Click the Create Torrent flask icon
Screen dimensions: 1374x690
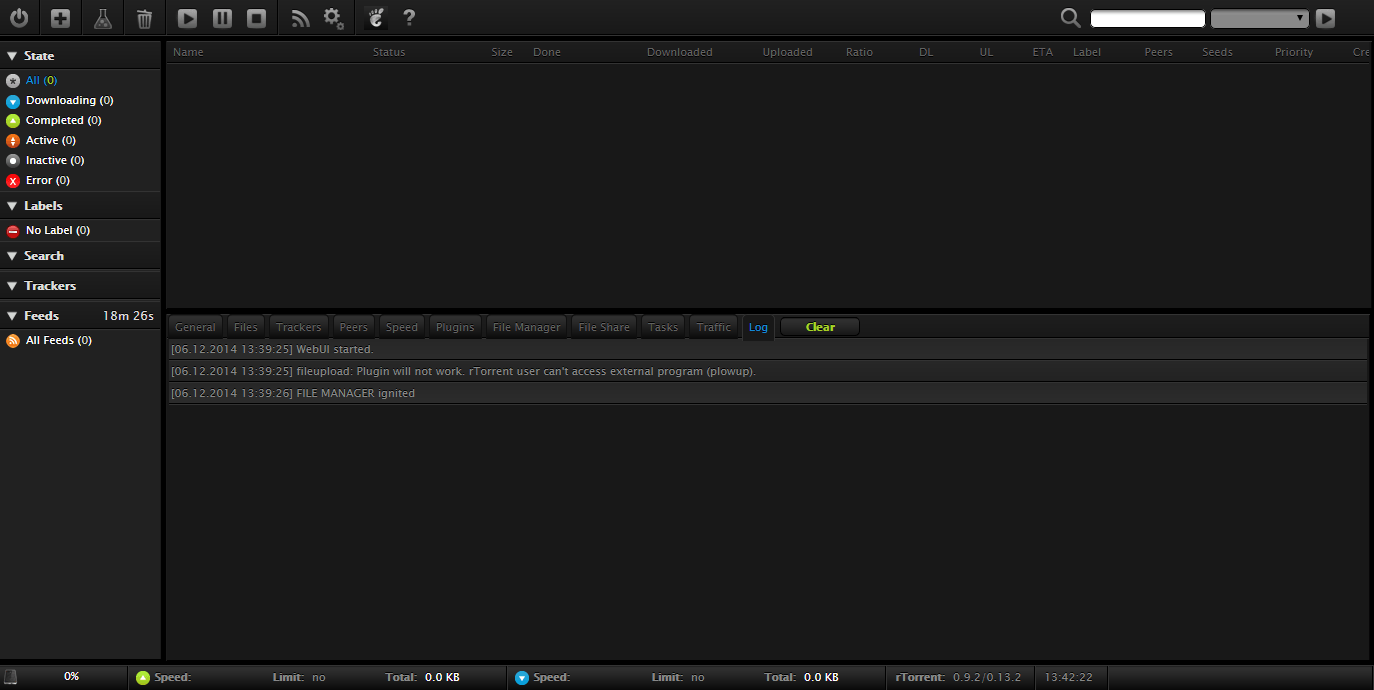click(x=102, y=18)
